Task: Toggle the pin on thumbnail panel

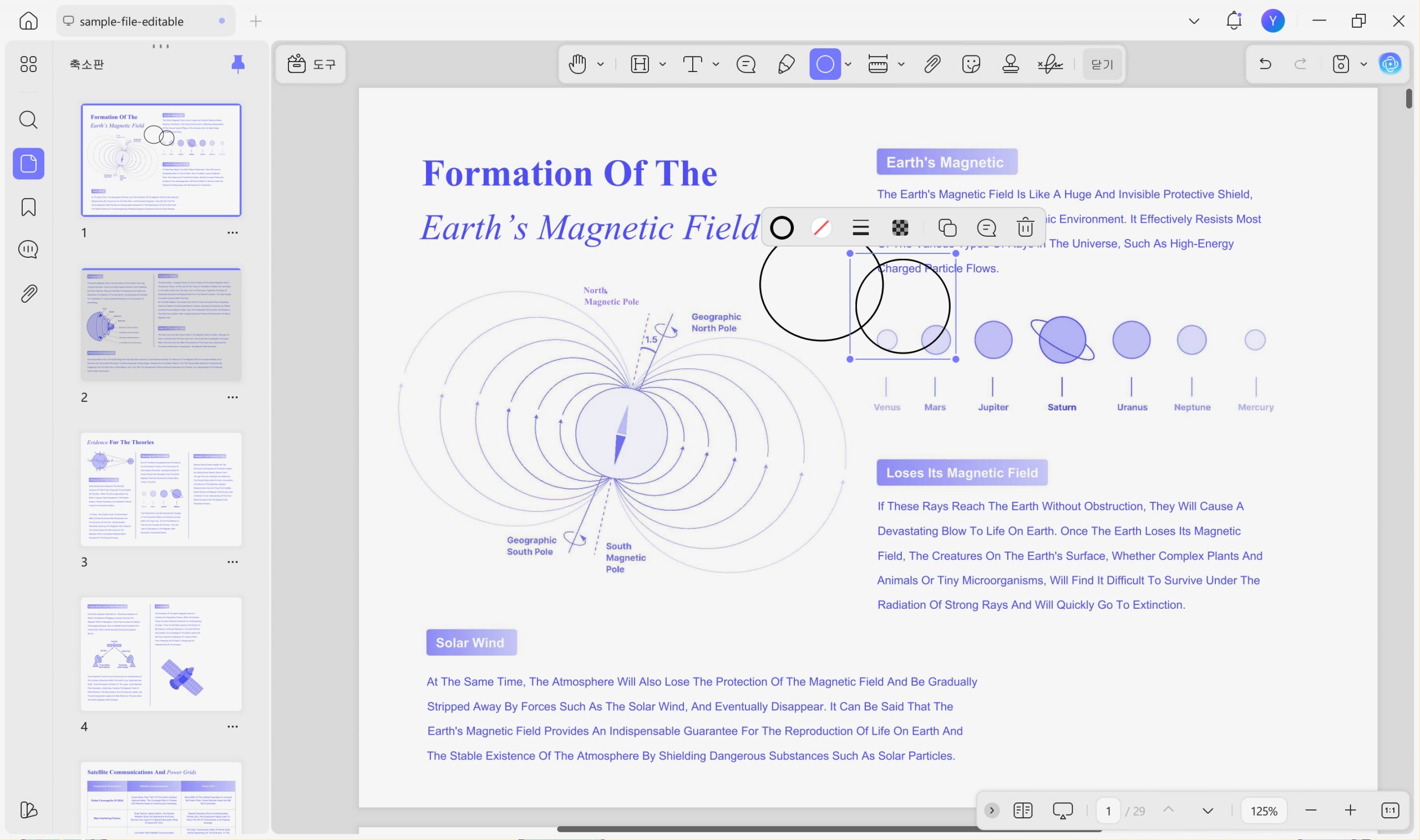Action: [x=238, y=64]
